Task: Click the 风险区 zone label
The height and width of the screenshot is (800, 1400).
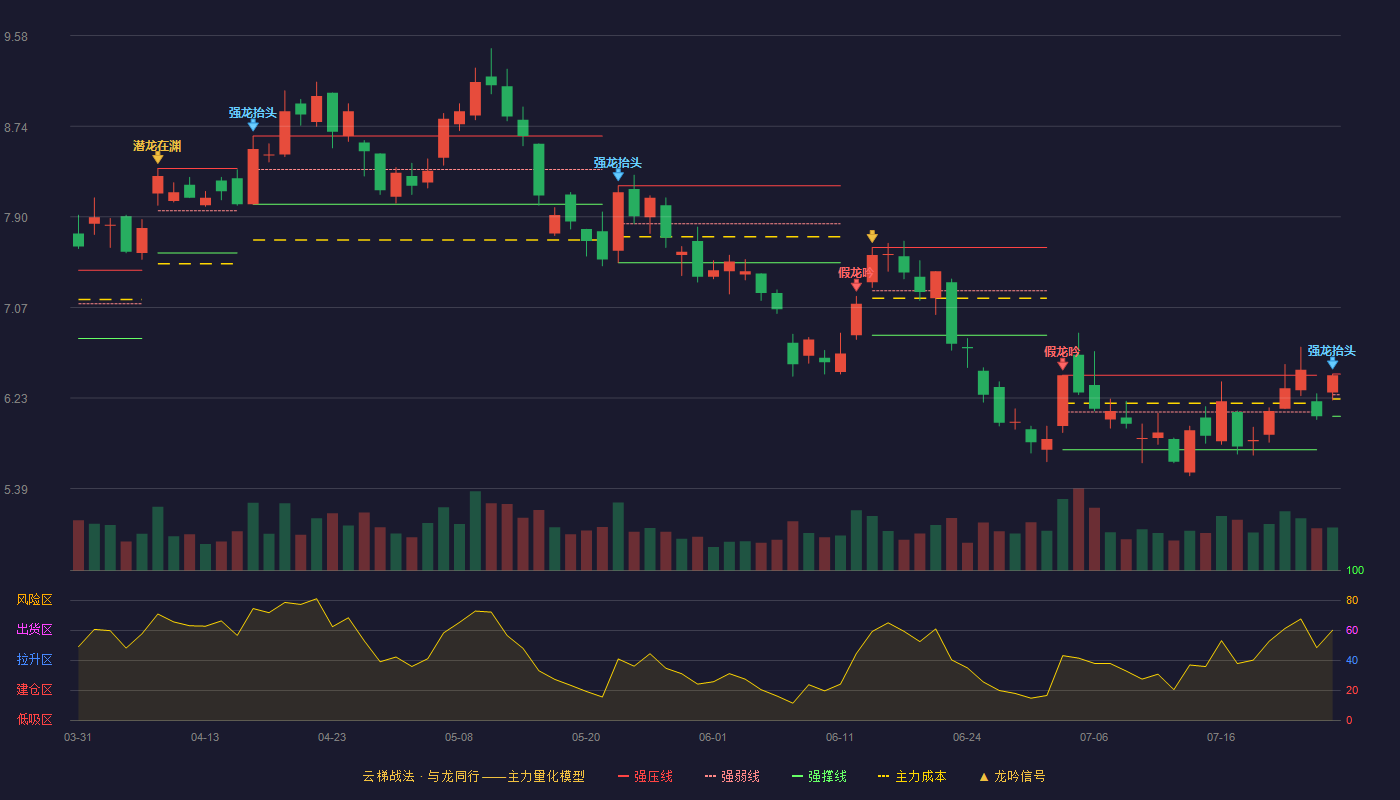Action: click(x=34, y=600)
